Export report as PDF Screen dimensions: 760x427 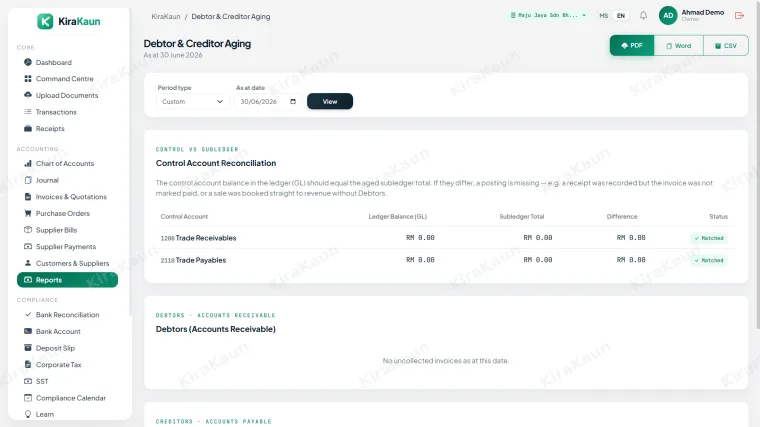[632, 46]
